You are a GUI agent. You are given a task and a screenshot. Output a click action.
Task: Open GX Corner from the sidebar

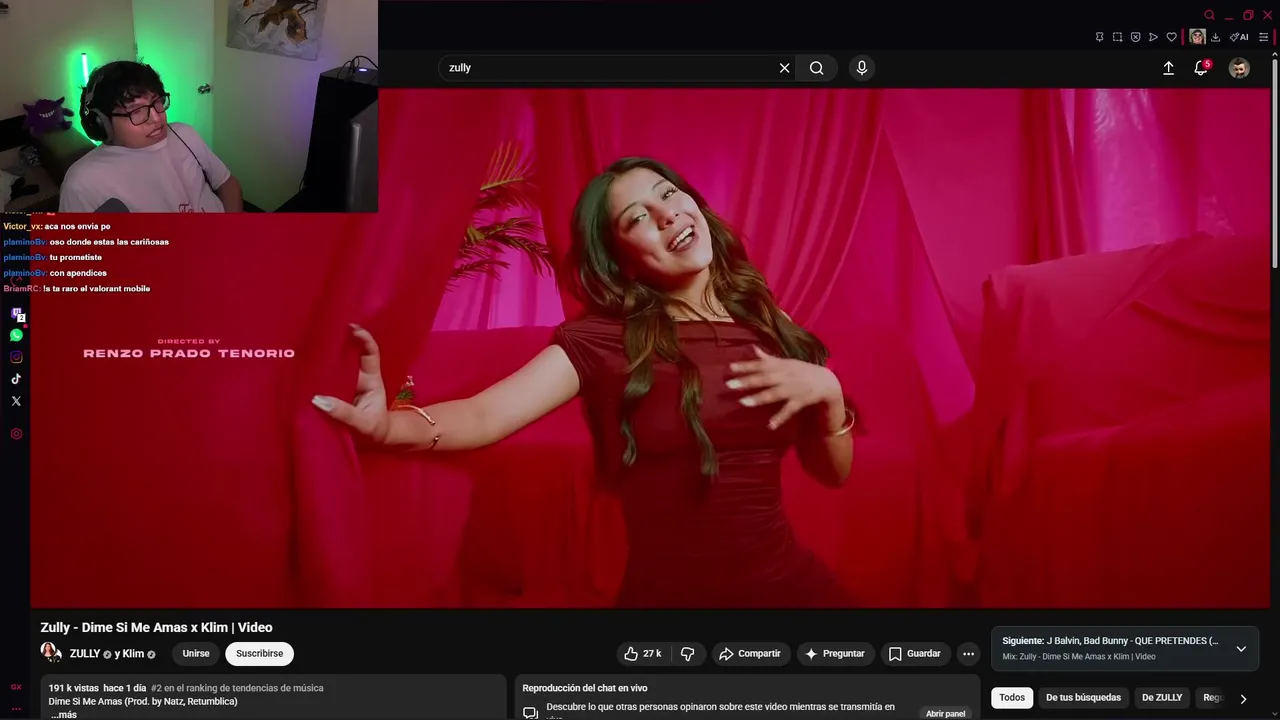pos(16,687)
